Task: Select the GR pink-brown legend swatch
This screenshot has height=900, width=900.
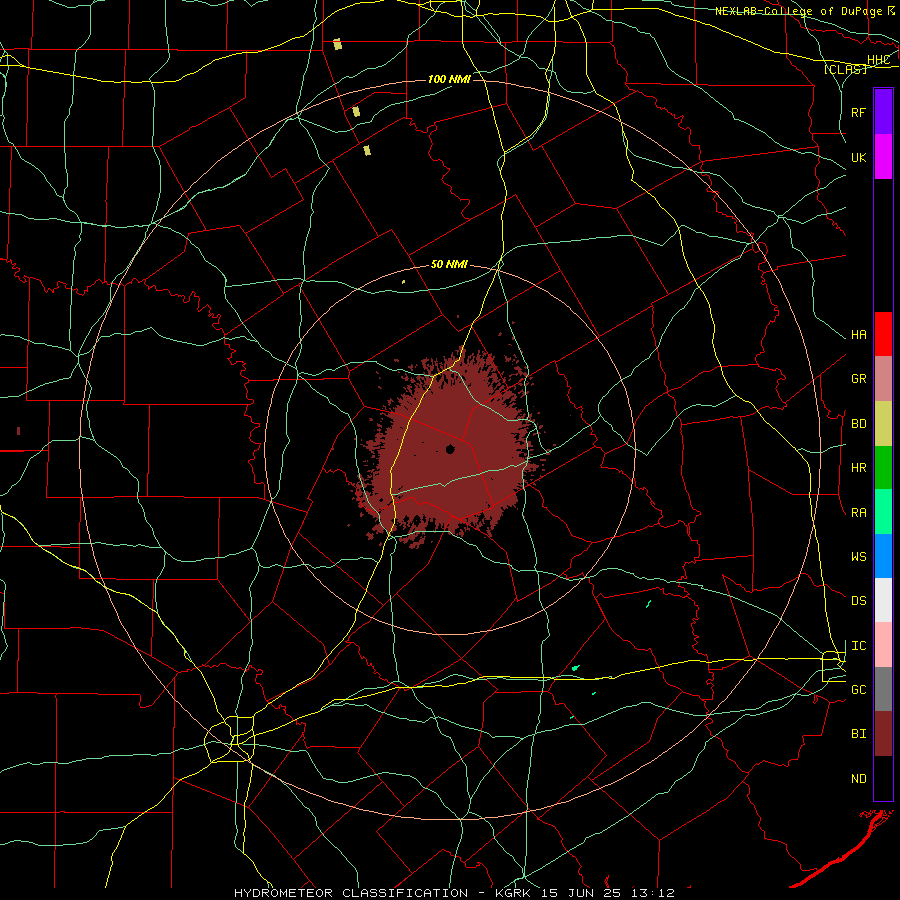Action: (x=883, y=379)
